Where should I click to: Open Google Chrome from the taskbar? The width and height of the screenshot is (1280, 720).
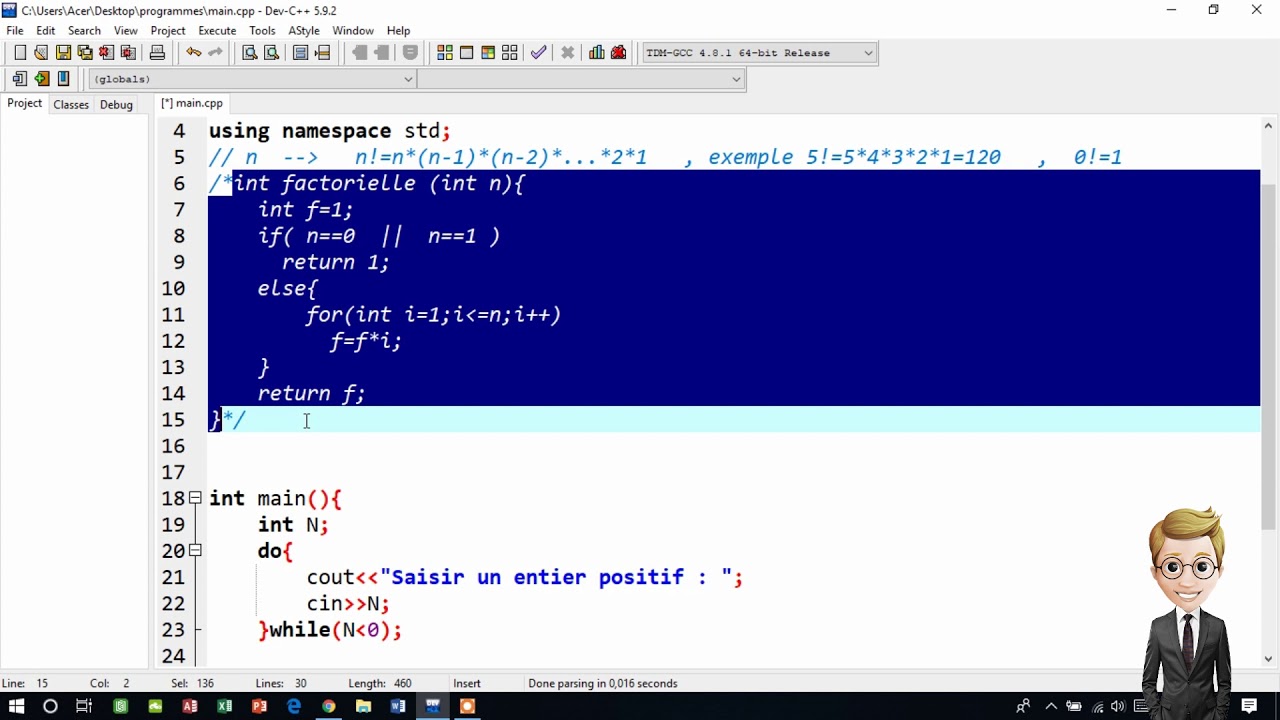pyautogui.click(x=328, y=706)
